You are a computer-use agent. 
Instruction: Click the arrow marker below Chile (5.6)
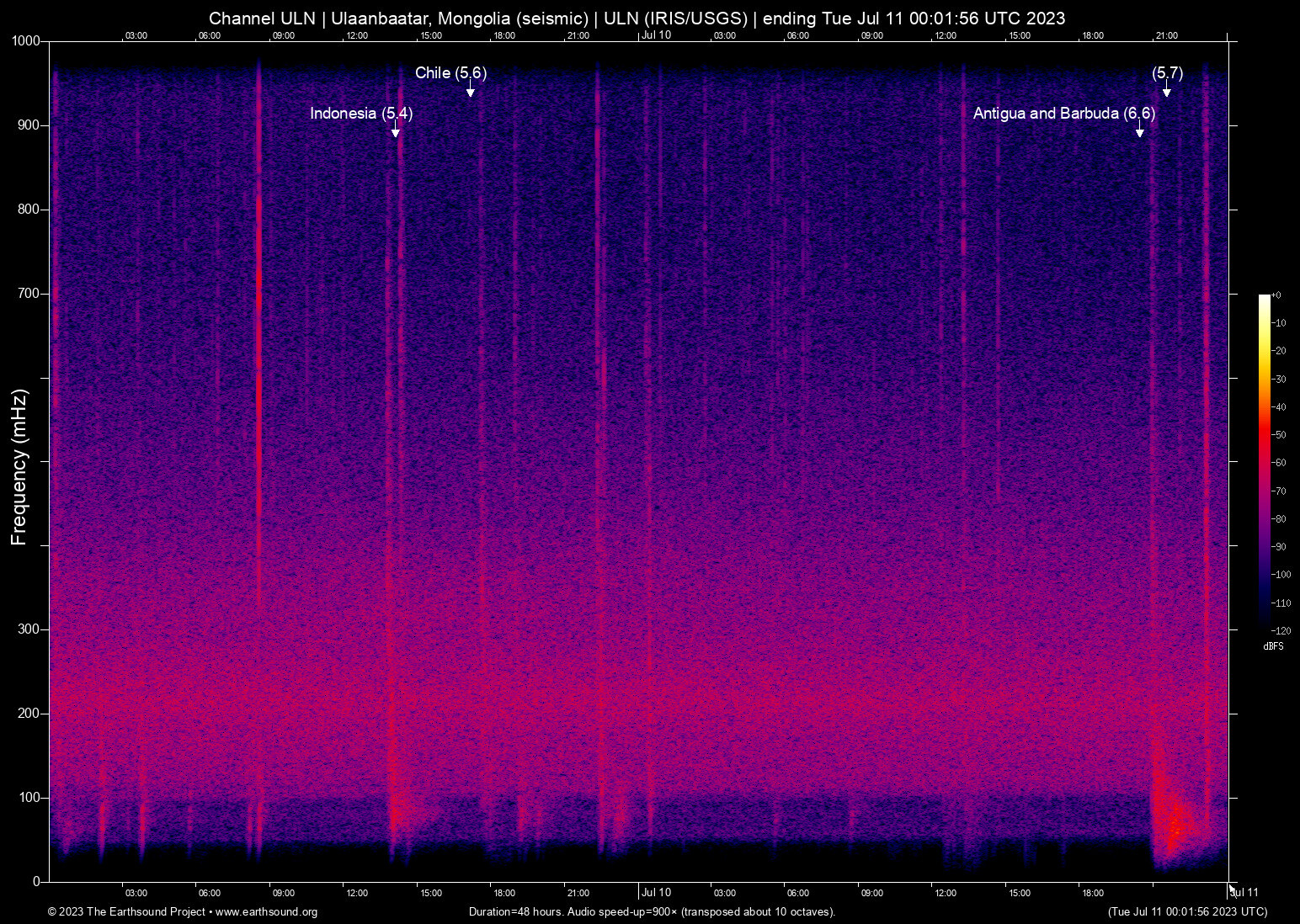pyautogui.click(x=471, y=92)
